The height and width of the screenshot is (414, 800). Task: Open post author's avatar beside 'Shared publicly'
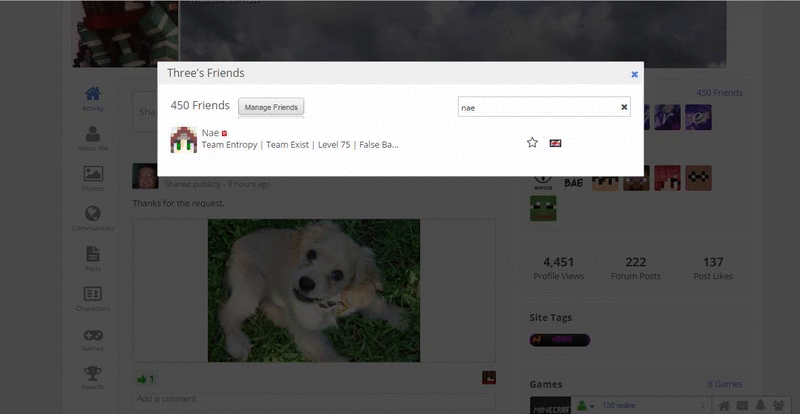pos(145,176)
